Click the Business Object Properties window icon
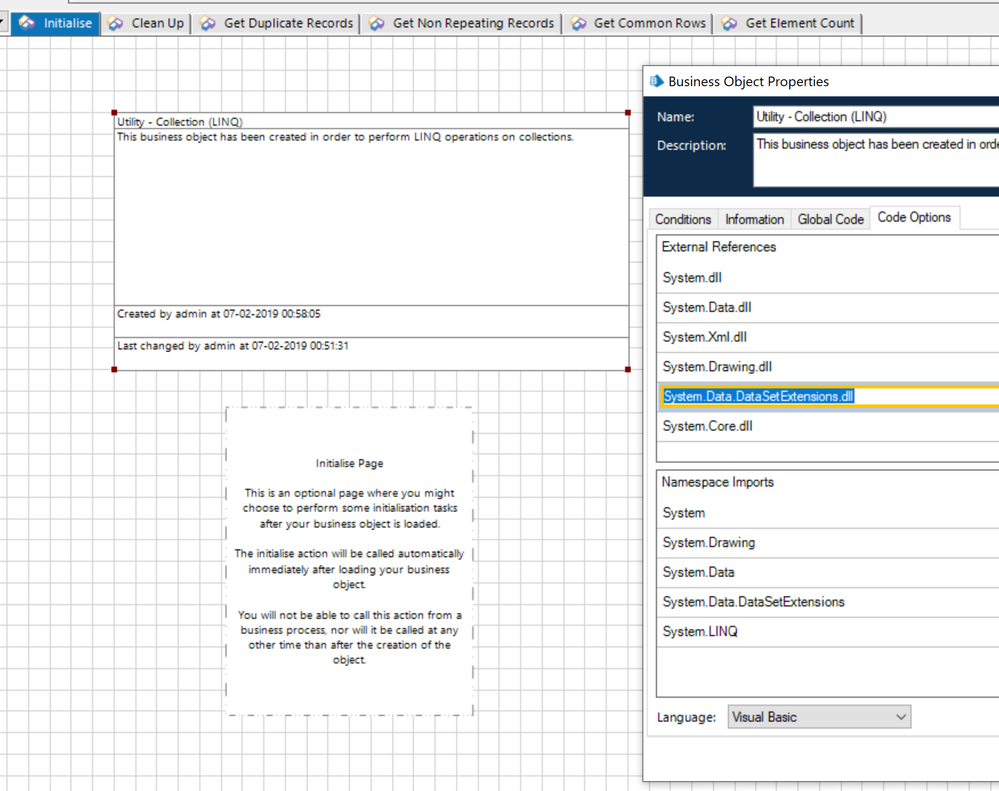This screenshot has height=791, width=999. (x=657, y=81)
